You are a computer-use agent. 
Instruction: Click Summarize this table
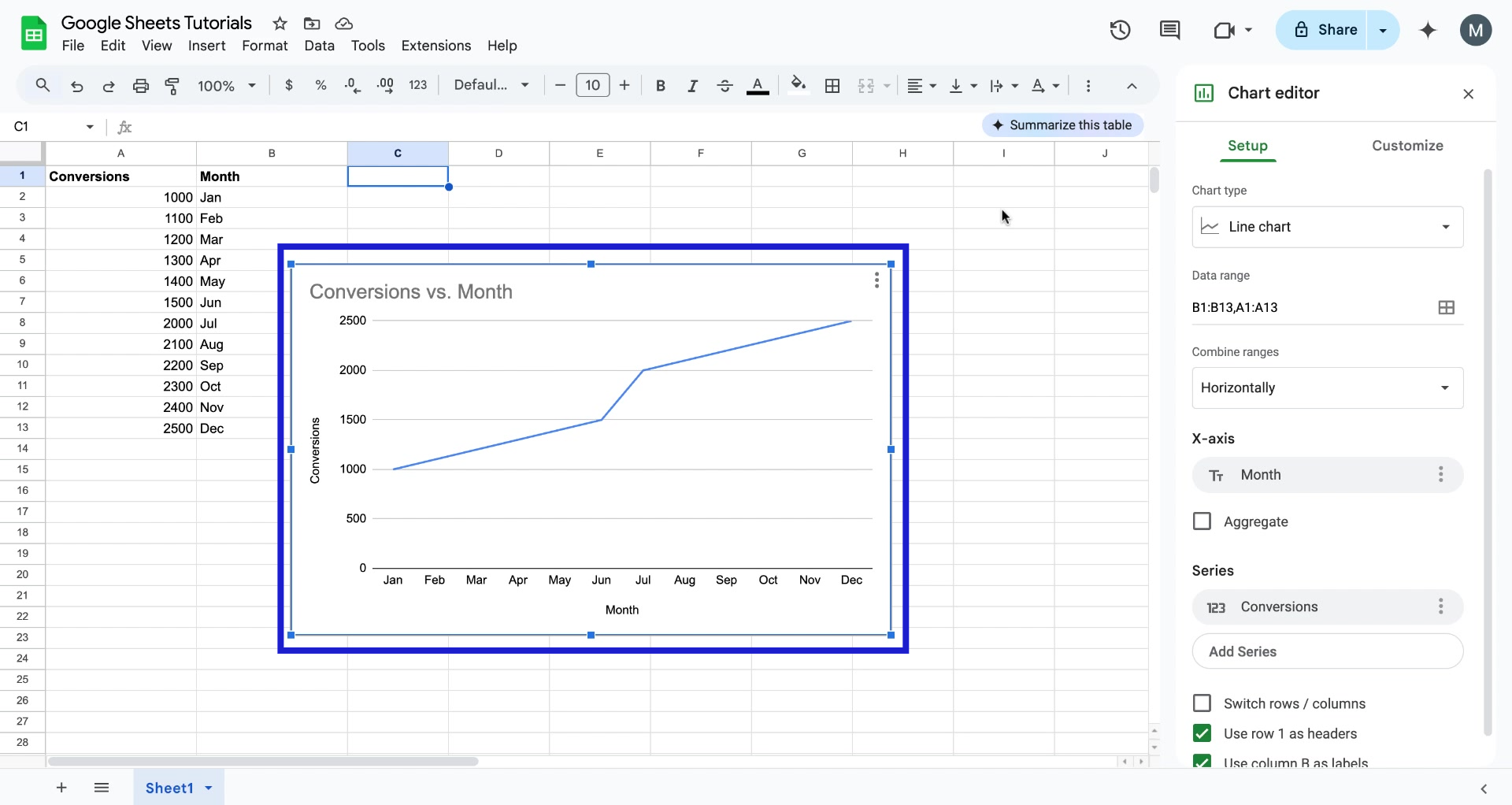(x=1062, y=124)
